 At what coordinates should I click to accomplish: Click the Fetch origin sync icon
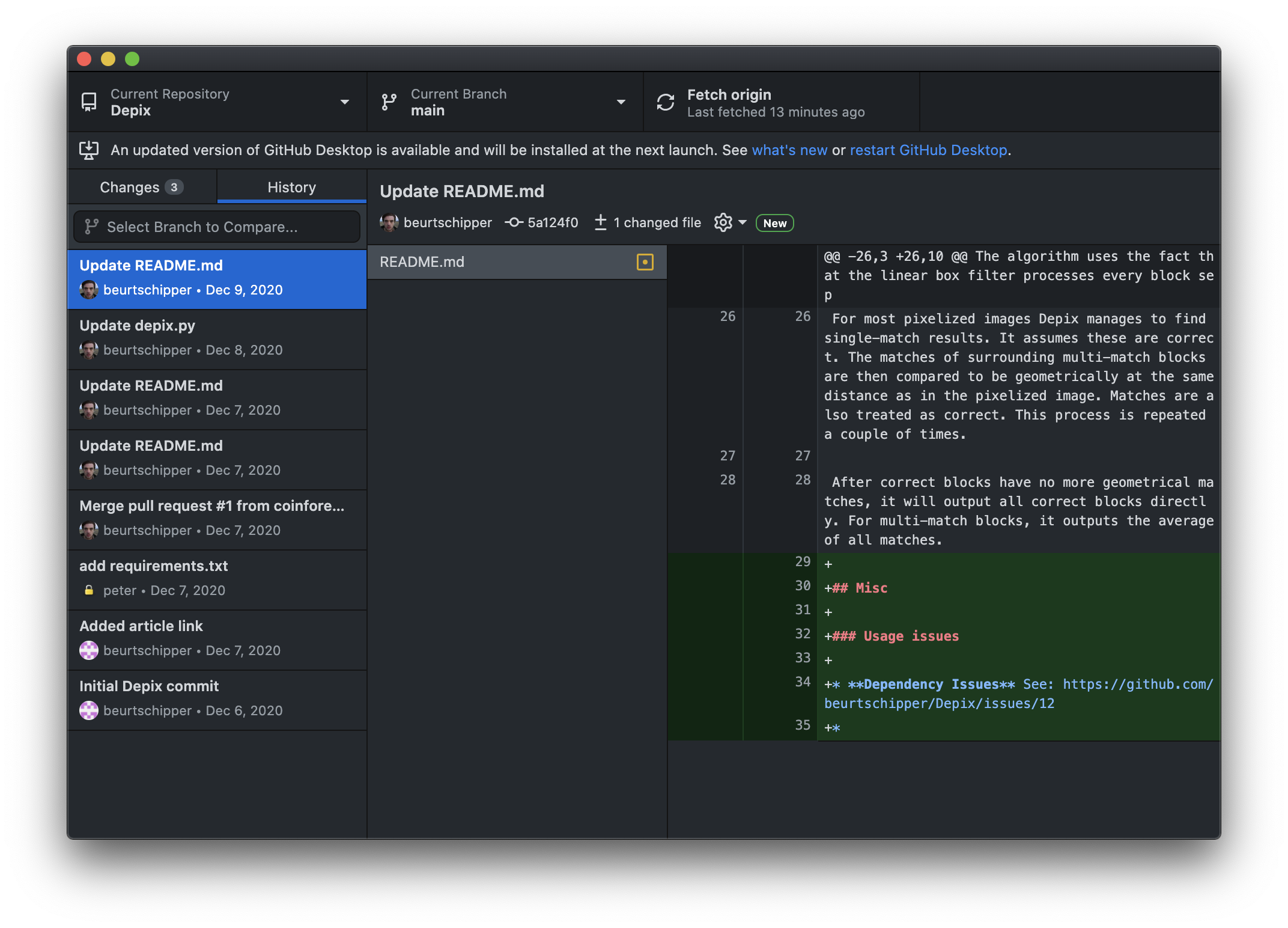pyautogui.click(x=665, y=102)
